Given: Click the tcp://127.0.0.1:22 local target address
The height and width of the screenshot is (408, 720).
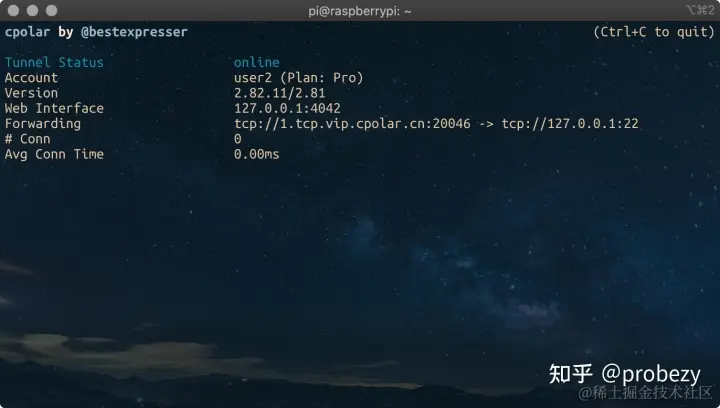Looking at the screenshot, I should click(570, 124).
